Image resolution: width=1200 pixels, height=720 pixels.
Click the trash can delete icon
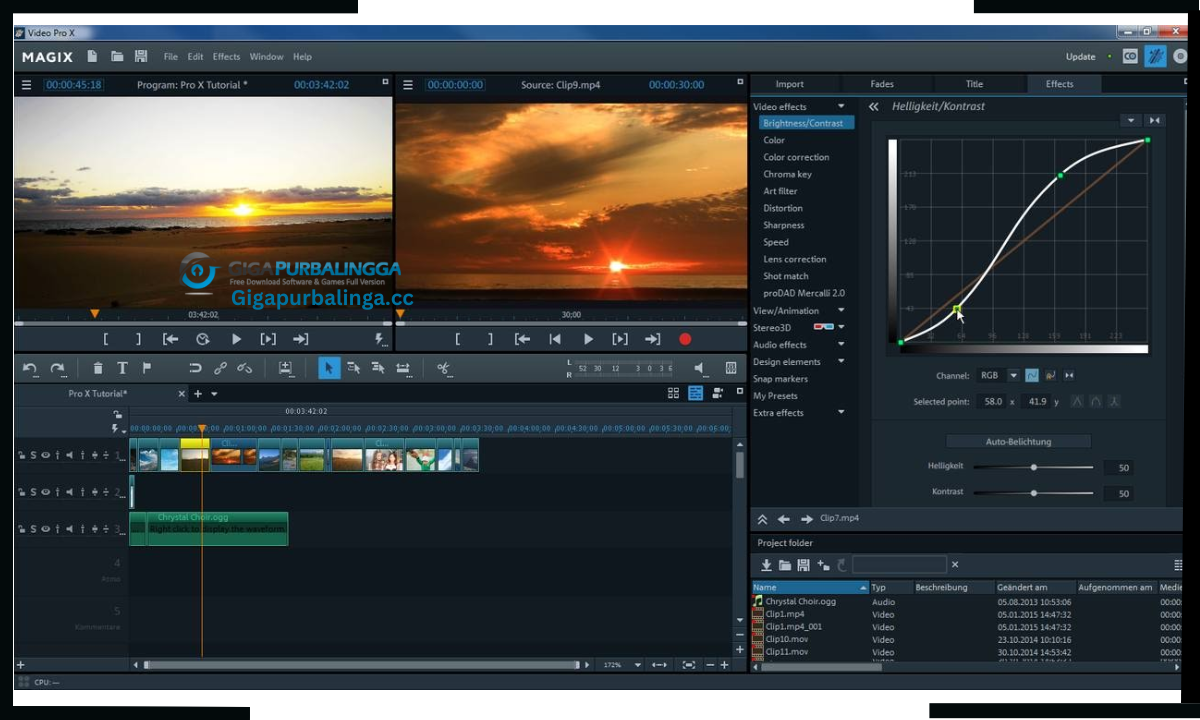tap(97, 368)
